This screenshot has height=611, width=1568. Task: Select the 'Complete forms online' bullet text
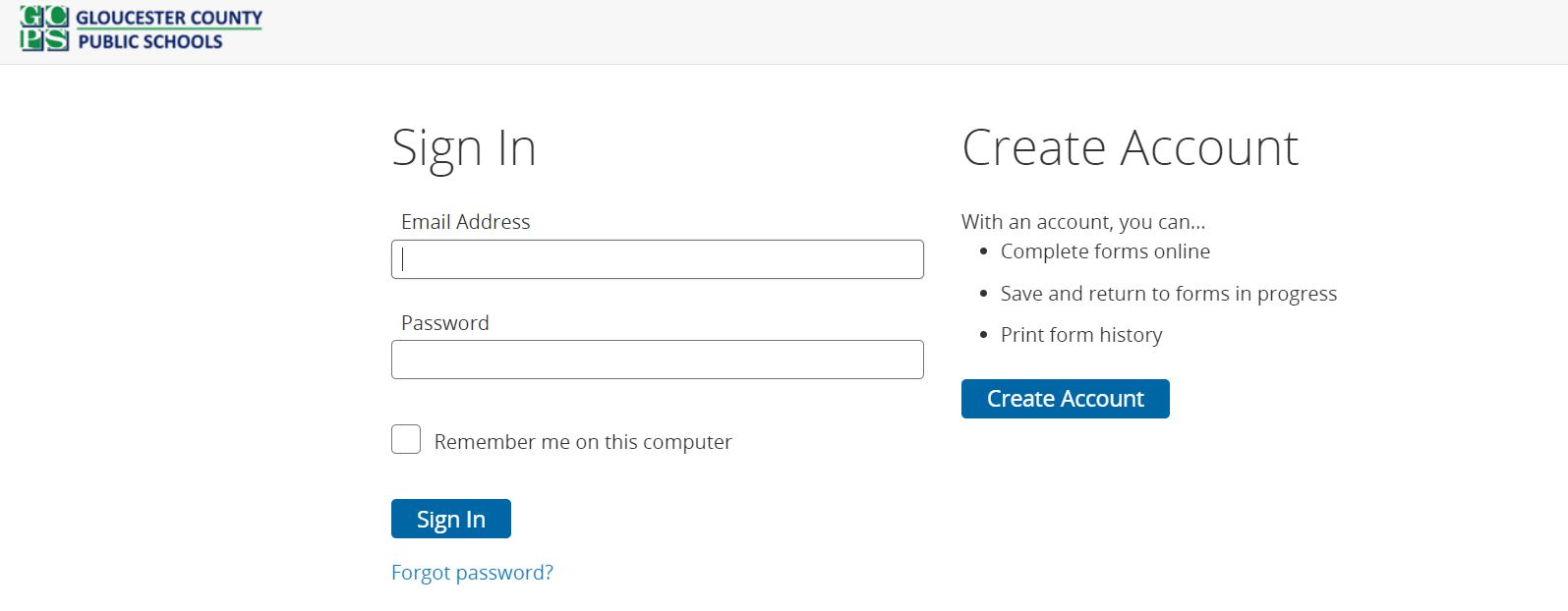point(1105,251)
